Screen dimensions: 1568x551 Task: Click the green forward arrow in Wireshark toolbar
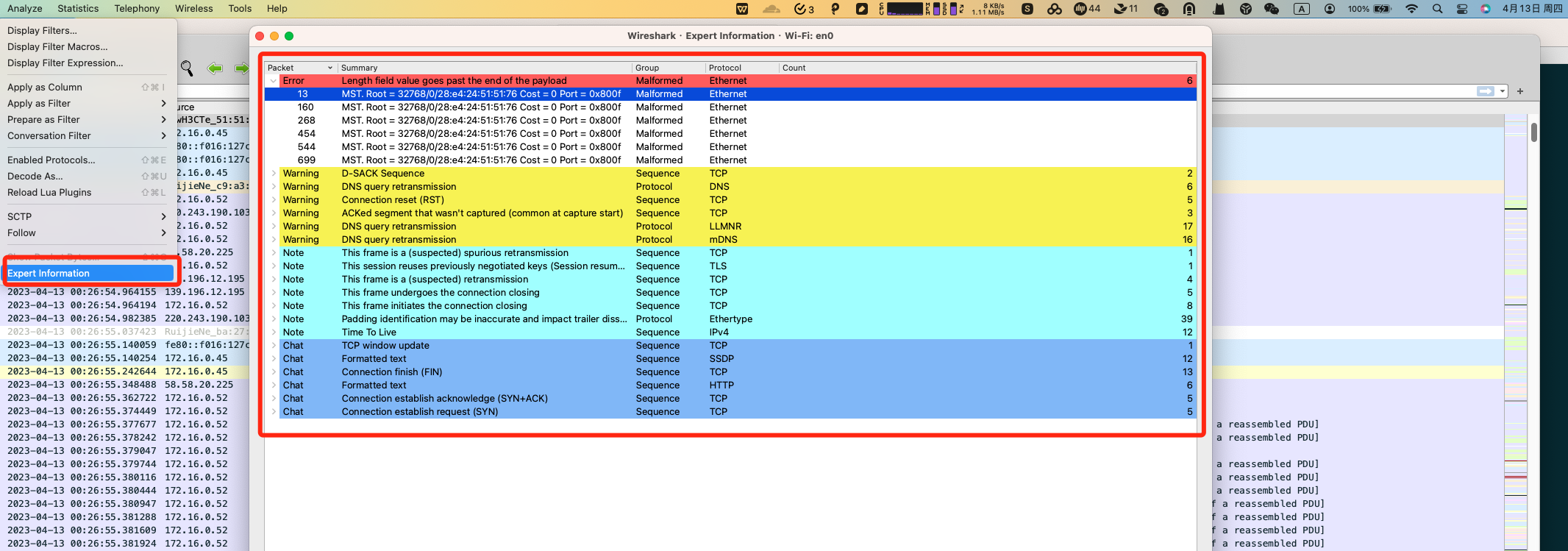(241, 68)
